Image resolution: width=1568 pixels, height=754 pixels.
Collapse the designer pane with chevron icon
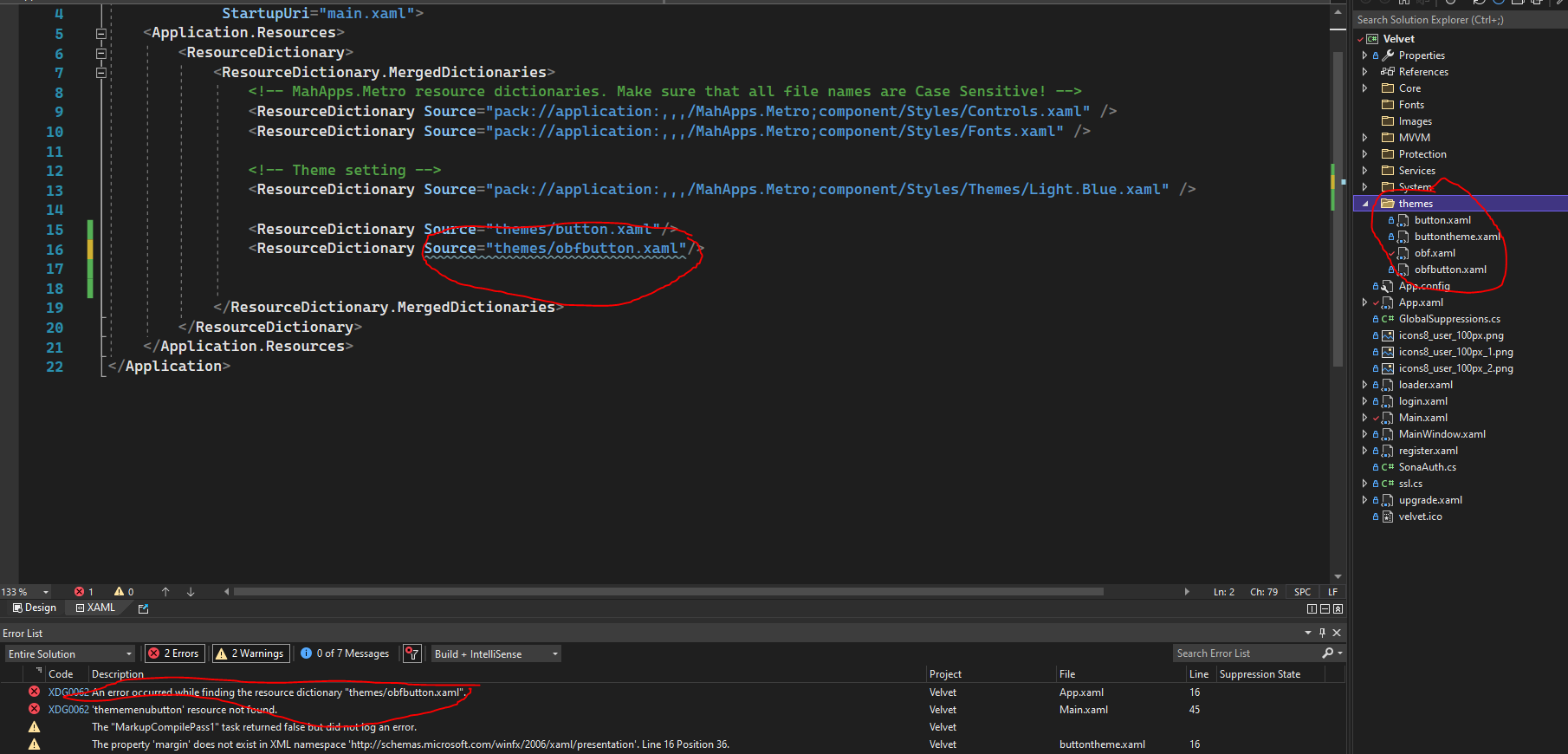click(x=1338, y=608)
